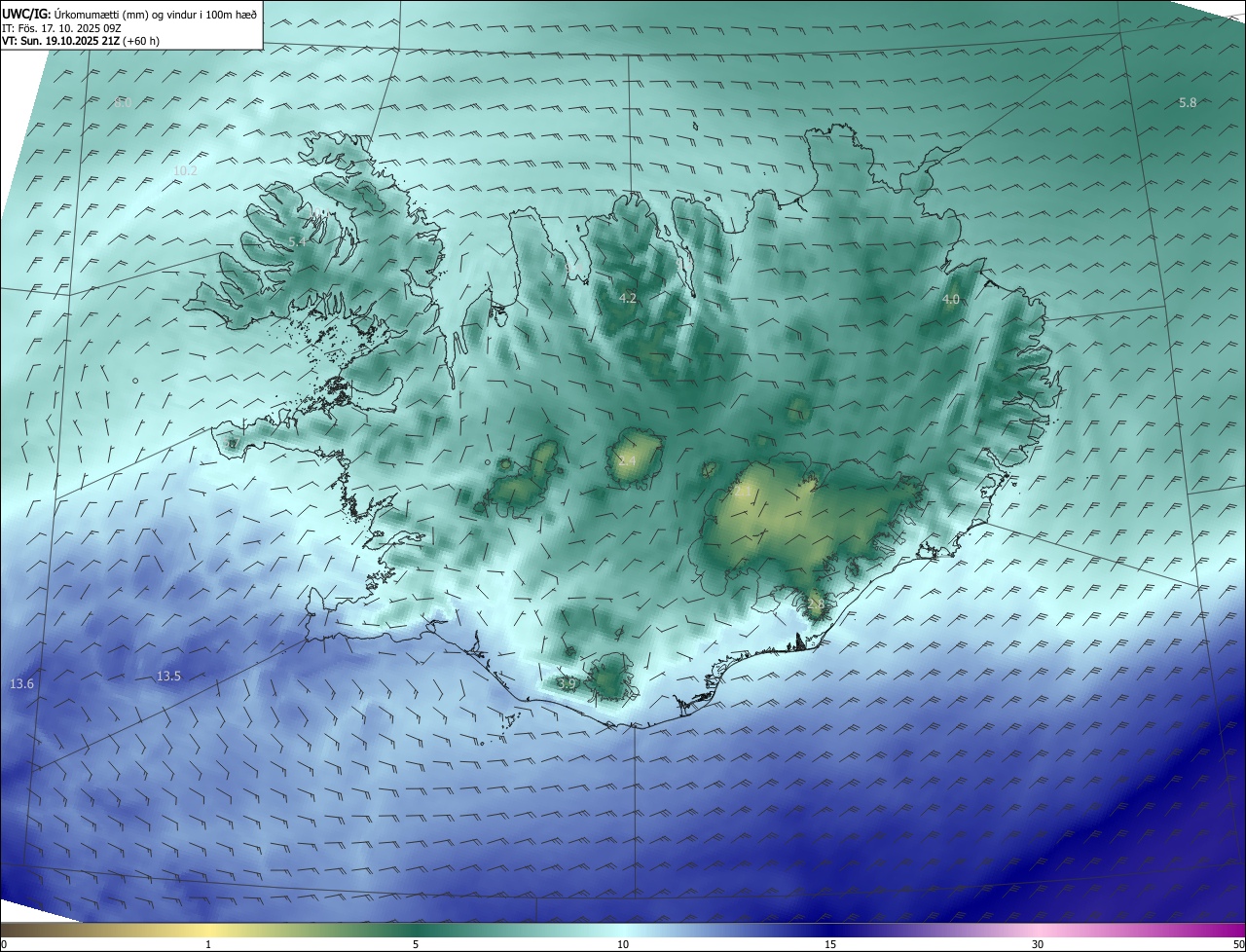The image size is (1246, 952).
Task: Click the colorbar tick label "5"
Action: [x=416, y=944]
